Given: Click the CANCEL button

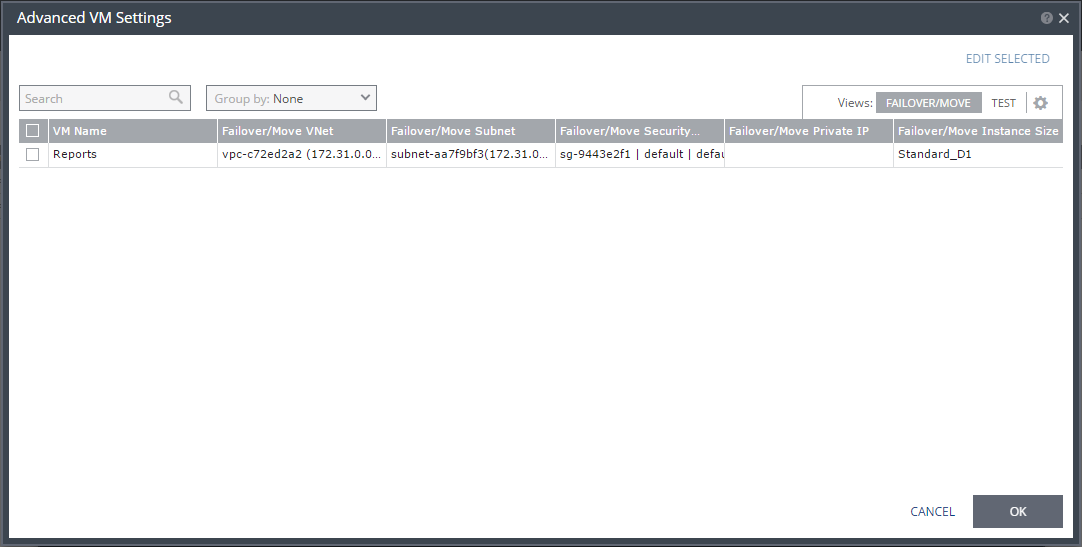Looking at the screenshot, I should click(x=932, y=511).
